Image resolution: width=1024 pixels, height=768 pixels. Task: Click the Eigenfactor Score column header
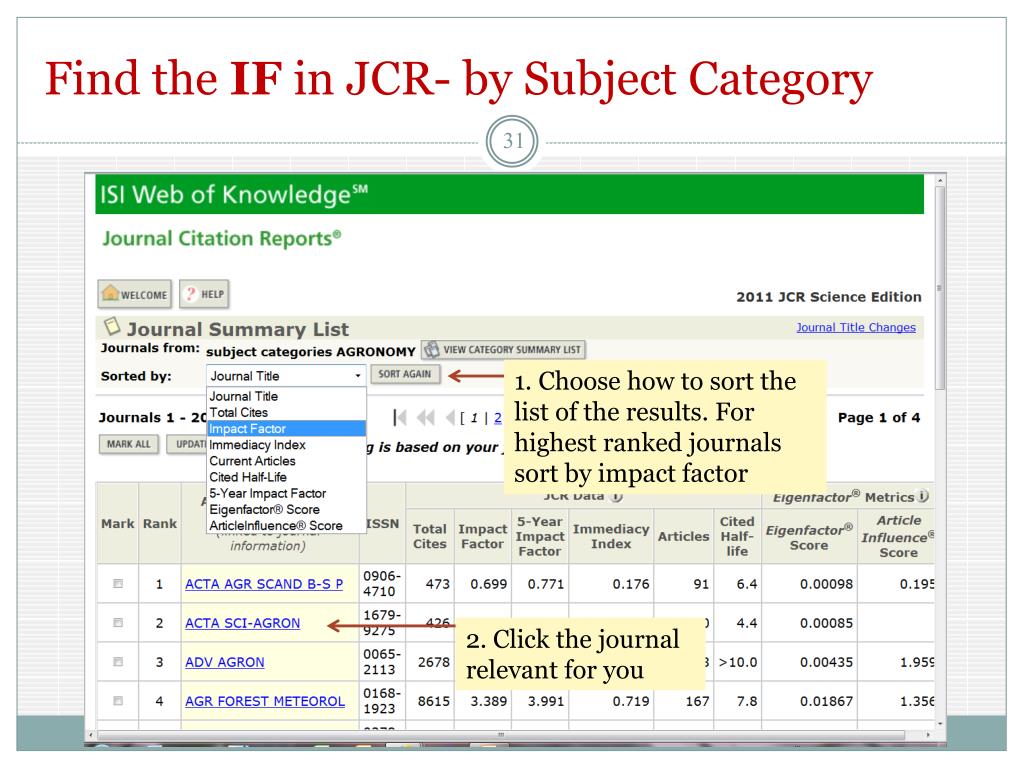click(809, 537)
